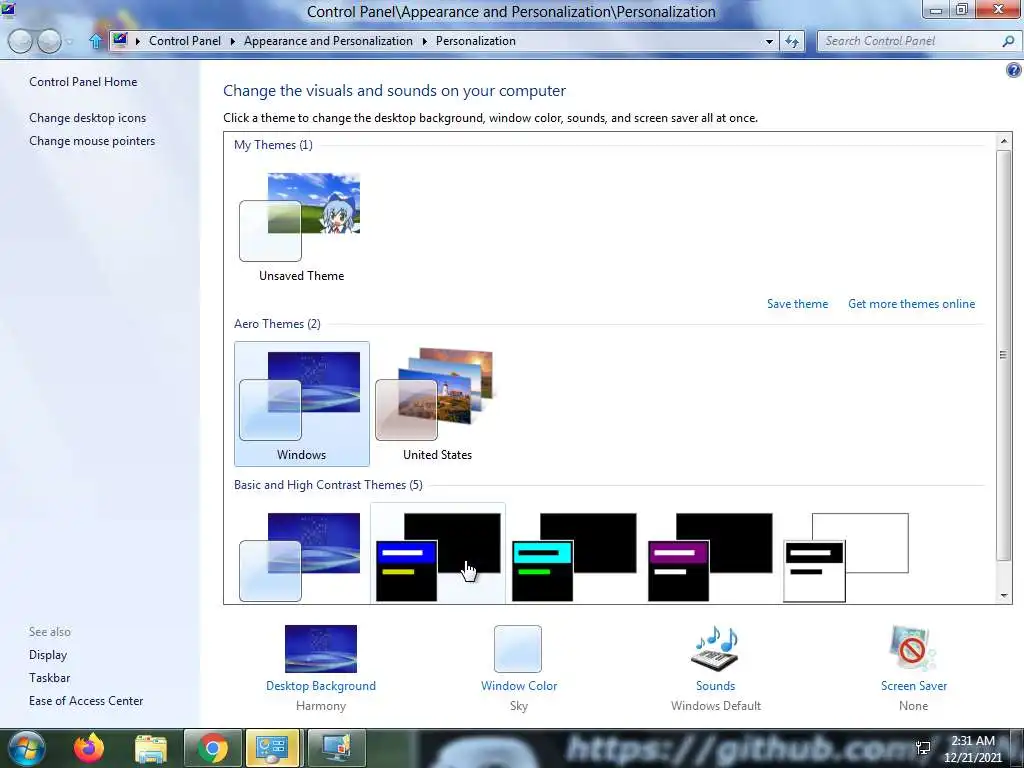Open Get more themes online
The image size is (1024, 768).
pos(912,304)
